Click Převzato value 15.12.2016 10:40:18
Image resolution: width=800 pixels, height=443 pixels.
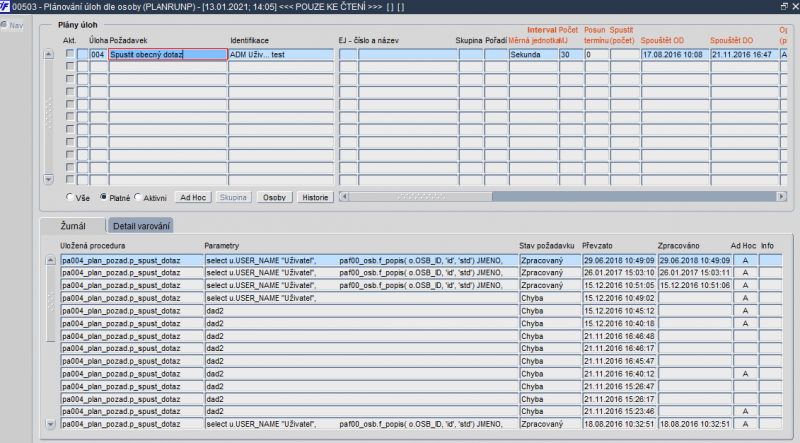[619, 323]
